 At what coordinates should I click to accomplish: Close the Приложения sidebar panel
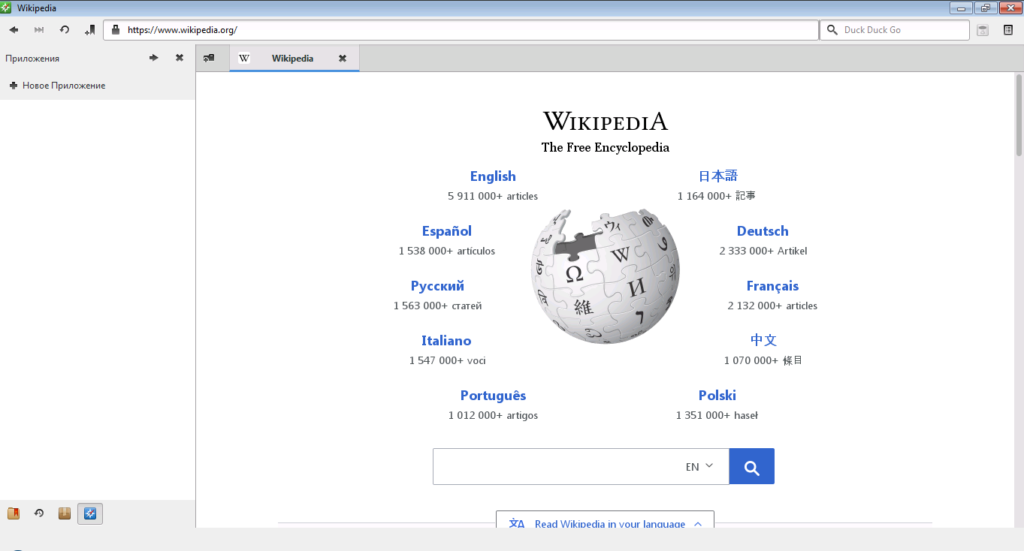point(180,57)
